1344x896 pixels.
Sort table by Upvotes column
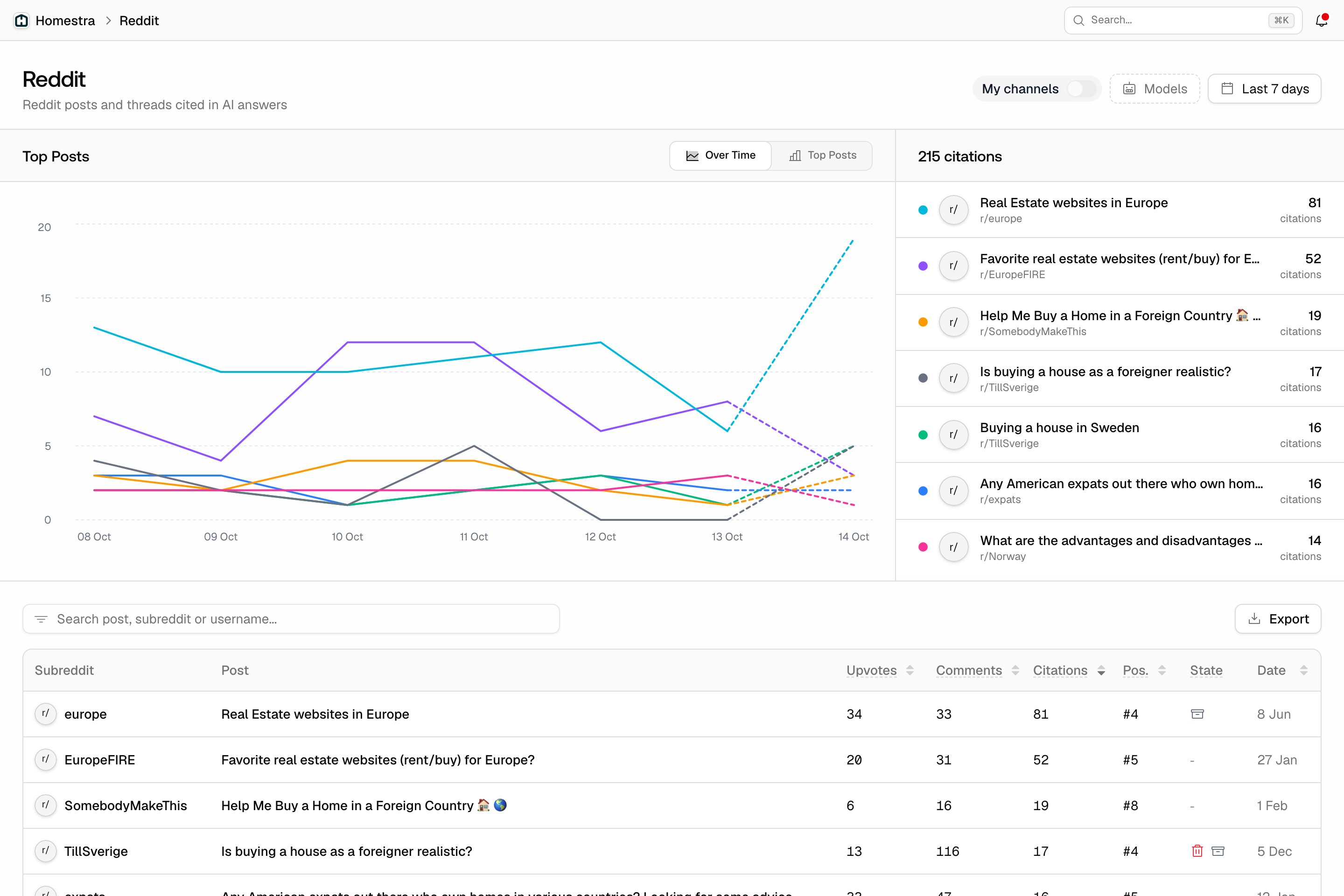click(880, 670)
